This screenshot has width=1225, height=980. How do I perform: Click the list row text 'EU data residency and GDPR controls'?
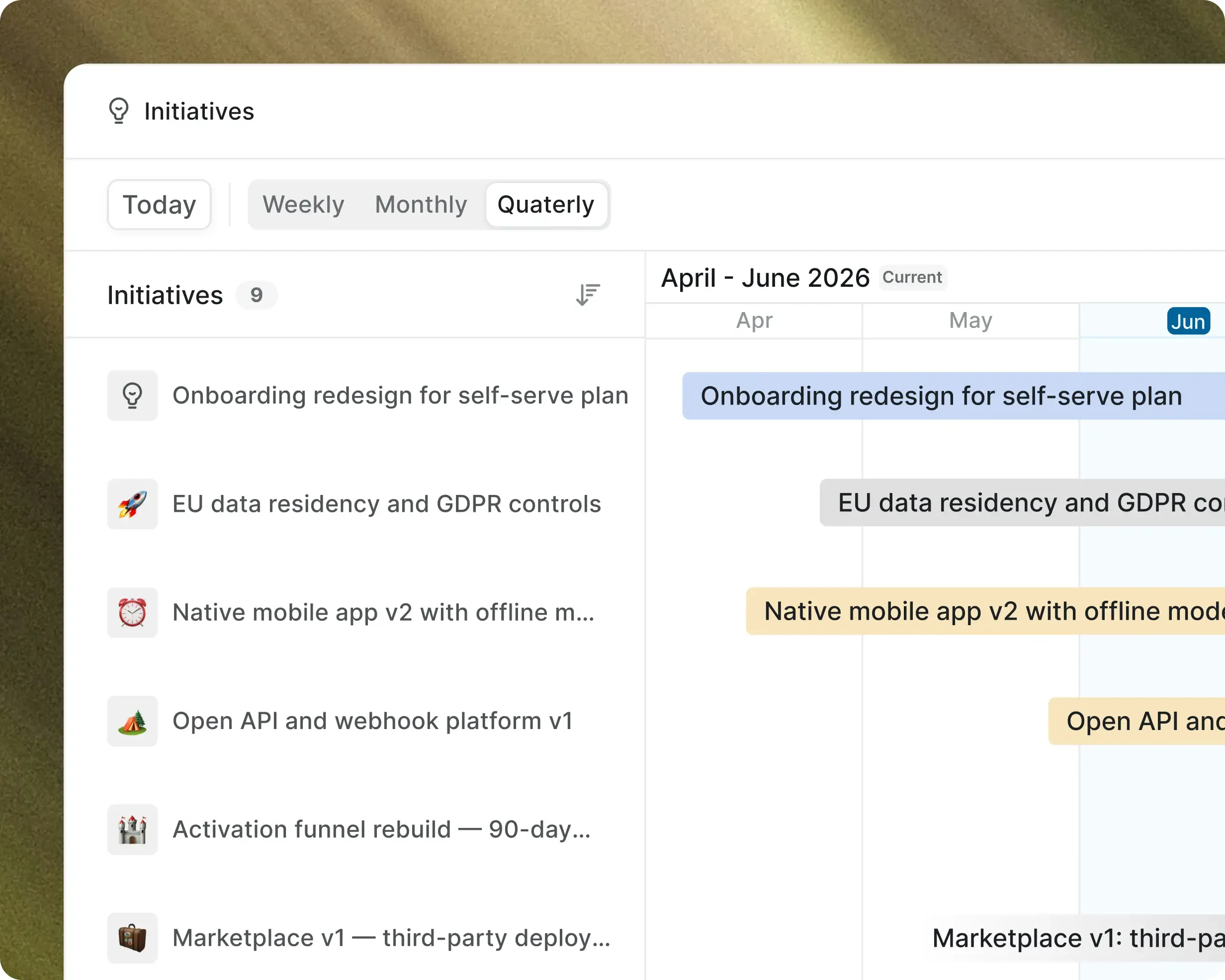[x=387, y=504]
